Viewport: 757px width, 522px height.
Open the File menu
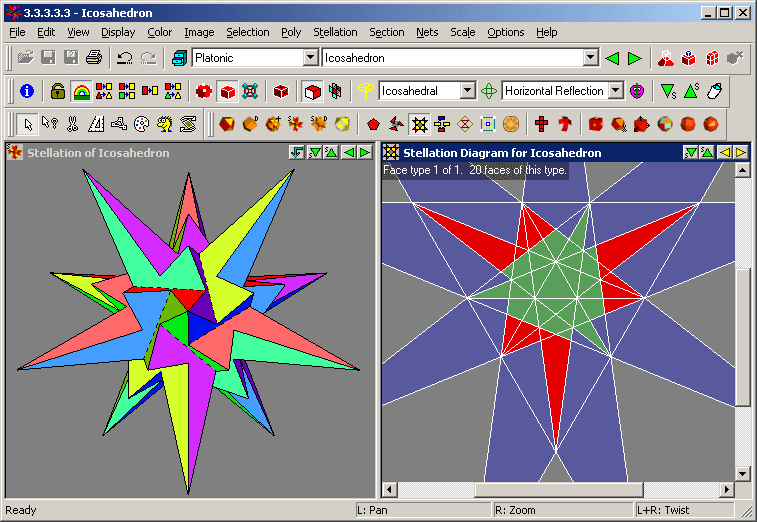pos(17,32)
